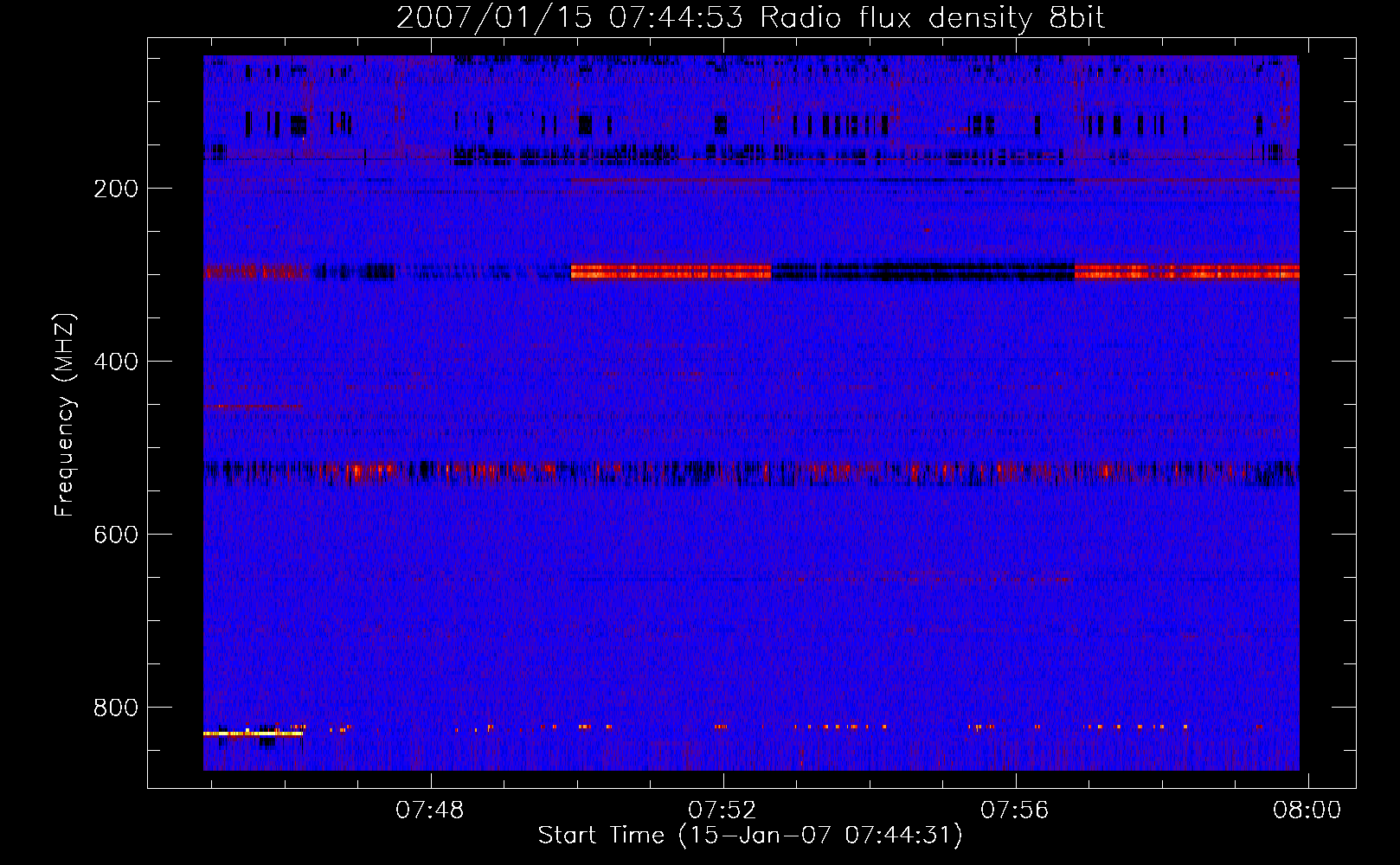Click the 07:52 time tick label
Image resolution: width=1400 pixels, height=865 pixels.
pos(722,811)
